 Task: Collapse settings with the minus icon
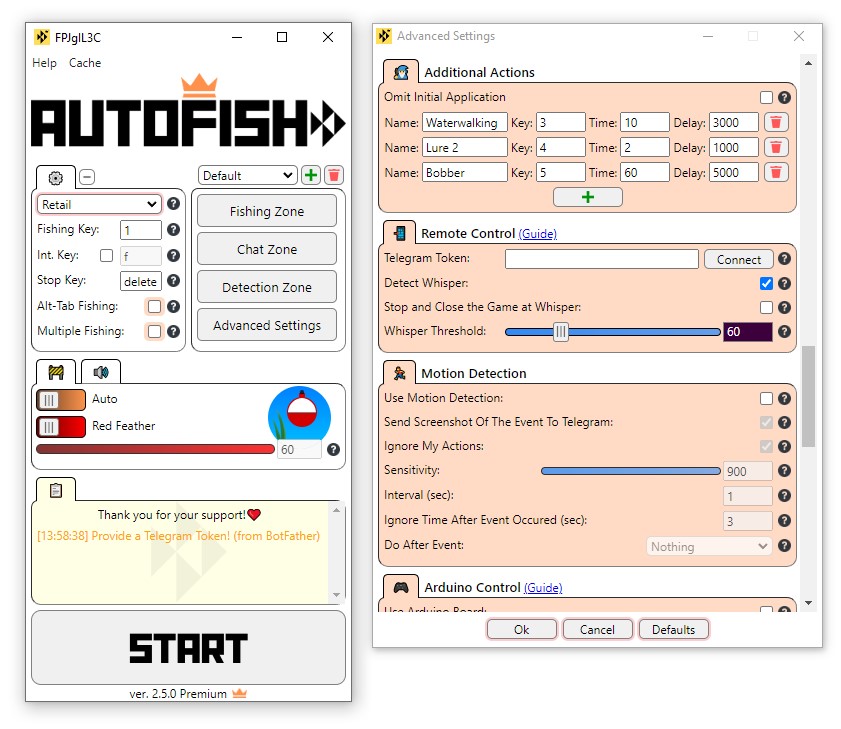87,176
